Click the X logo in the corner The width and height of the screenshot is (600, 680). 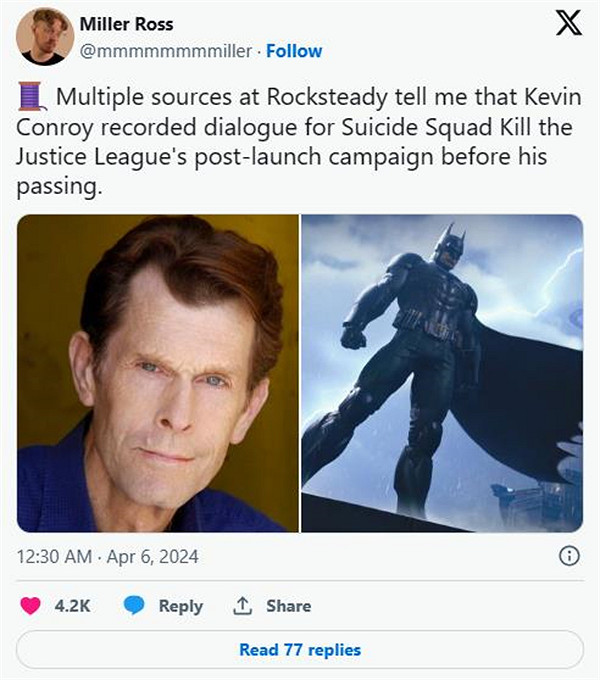coord(568,26)
